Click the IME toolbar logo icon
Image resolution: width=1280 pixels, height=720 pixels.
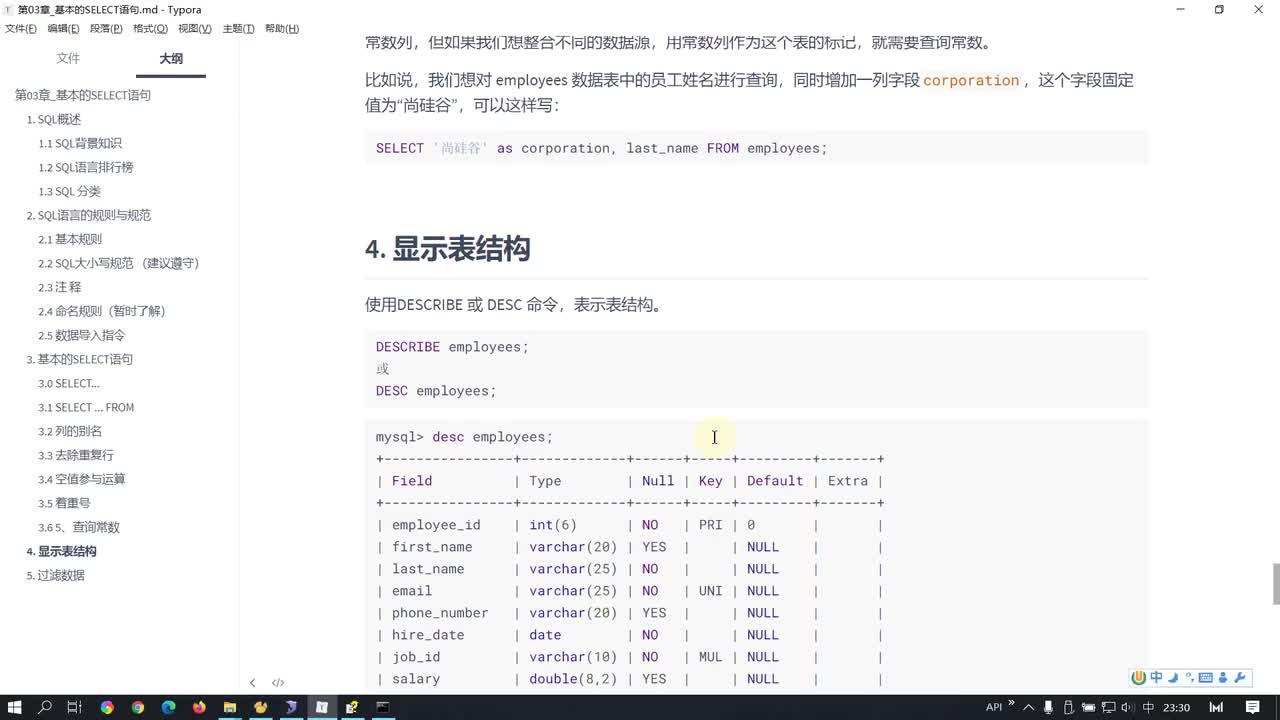[1138, 677]
